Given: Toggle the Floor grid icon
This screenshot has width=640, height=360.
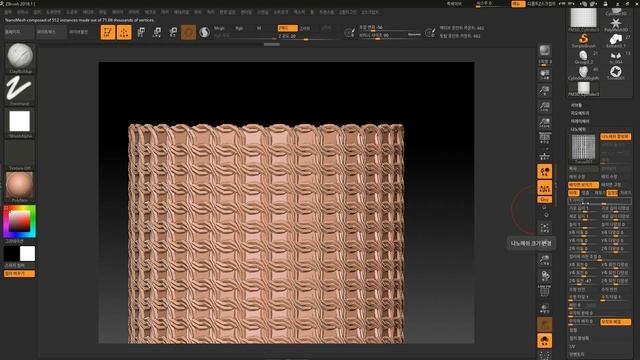Looking at the screenshot, I should (x=544, y=156).
